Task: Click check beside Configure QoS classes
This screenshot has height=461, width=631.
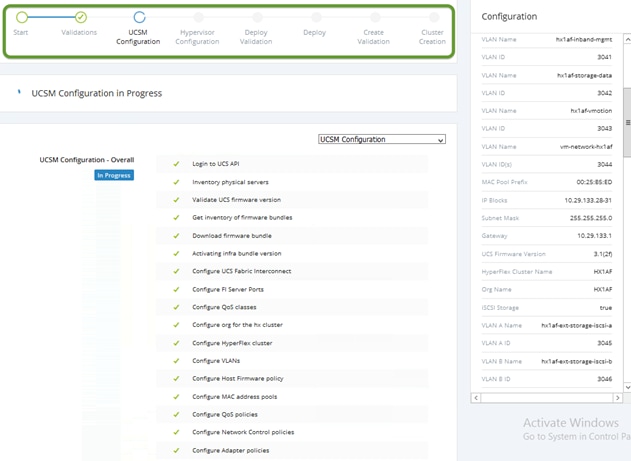Action: [176, 307]
